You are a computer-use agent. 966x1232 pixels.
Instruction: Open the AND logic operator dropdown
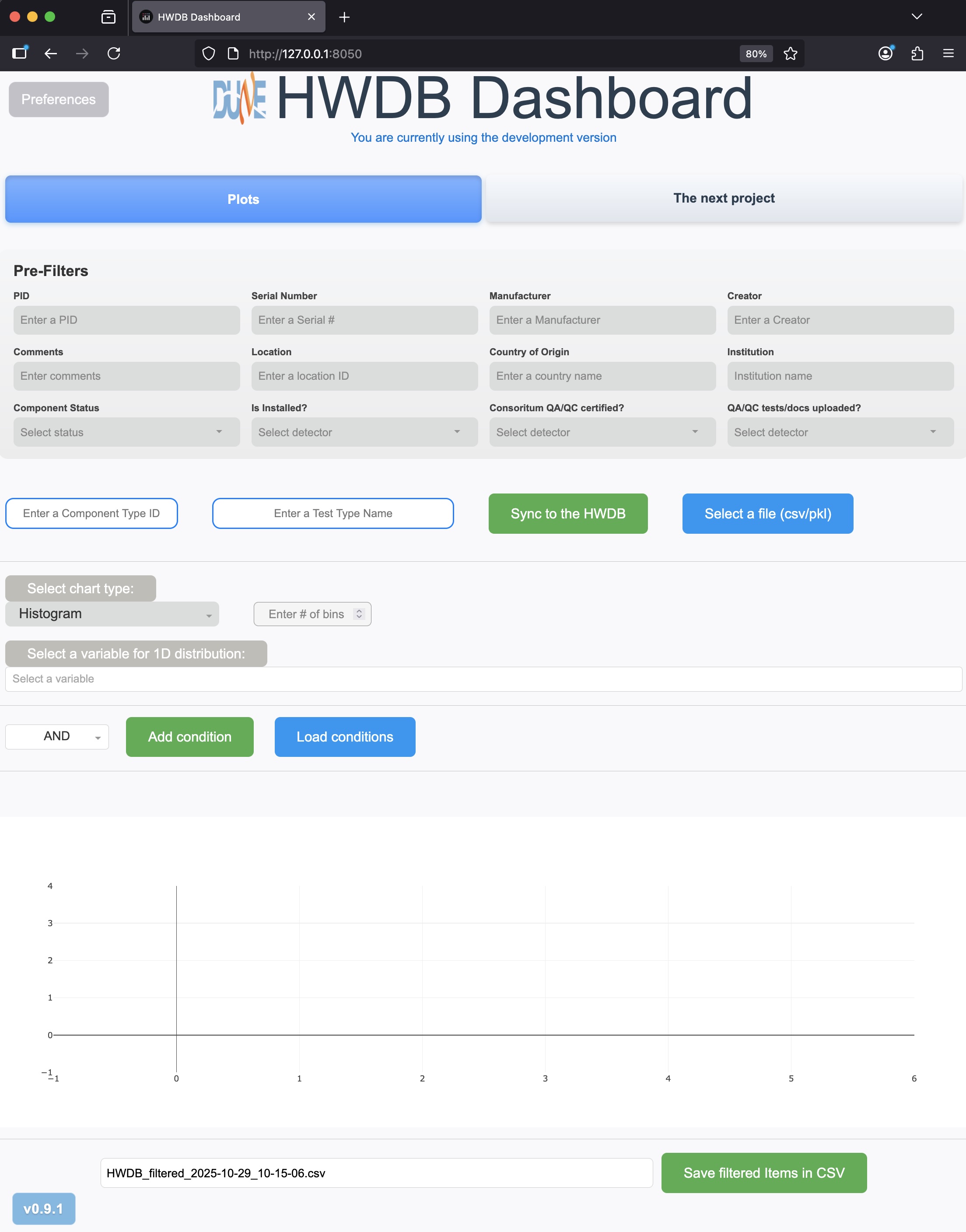(x=57, y=736)
